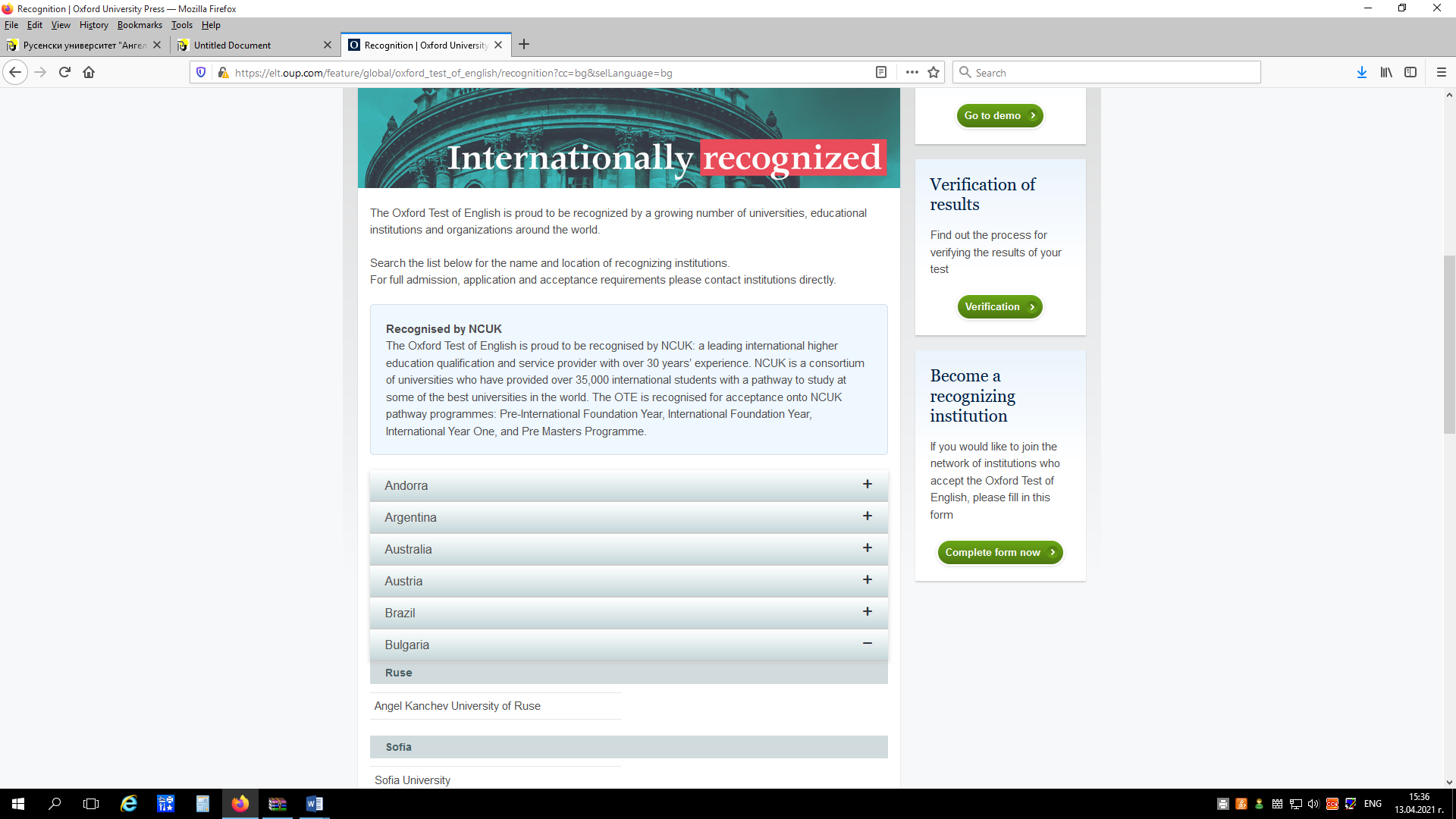Bookmark this page with star icon

934,72
